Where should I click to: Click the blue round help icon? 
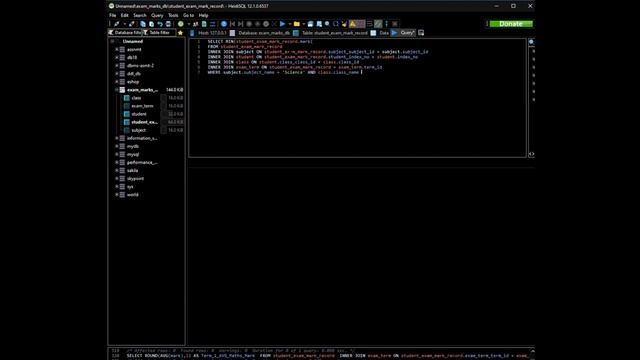224,24
